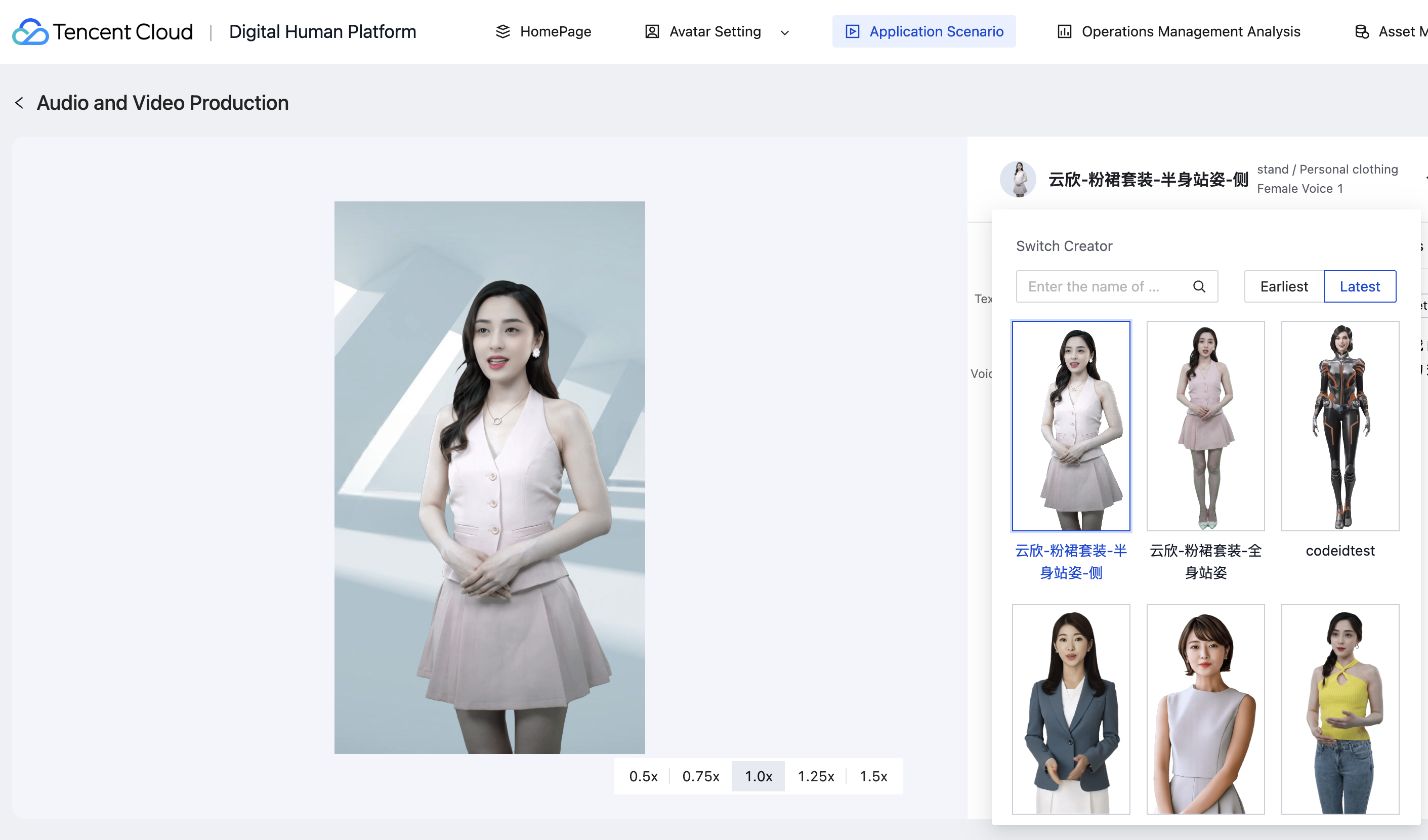Click the Asset Management database icon
This screenshot has width=1428, height=840.
point(1361,32)
